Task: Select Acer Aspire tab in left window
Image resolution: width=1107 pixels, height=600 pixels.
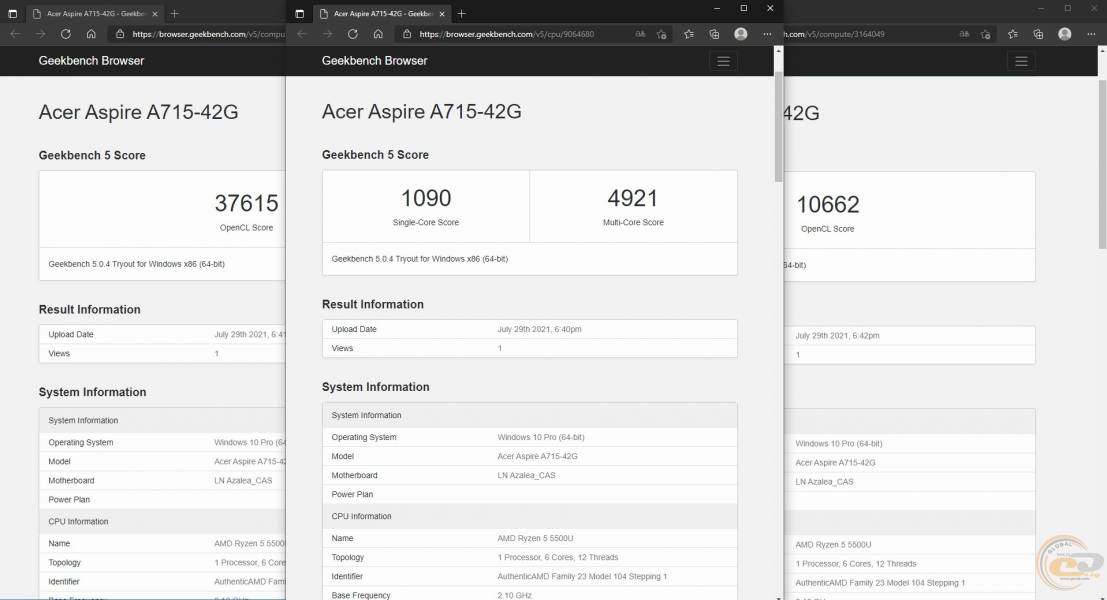Action: 95,13
